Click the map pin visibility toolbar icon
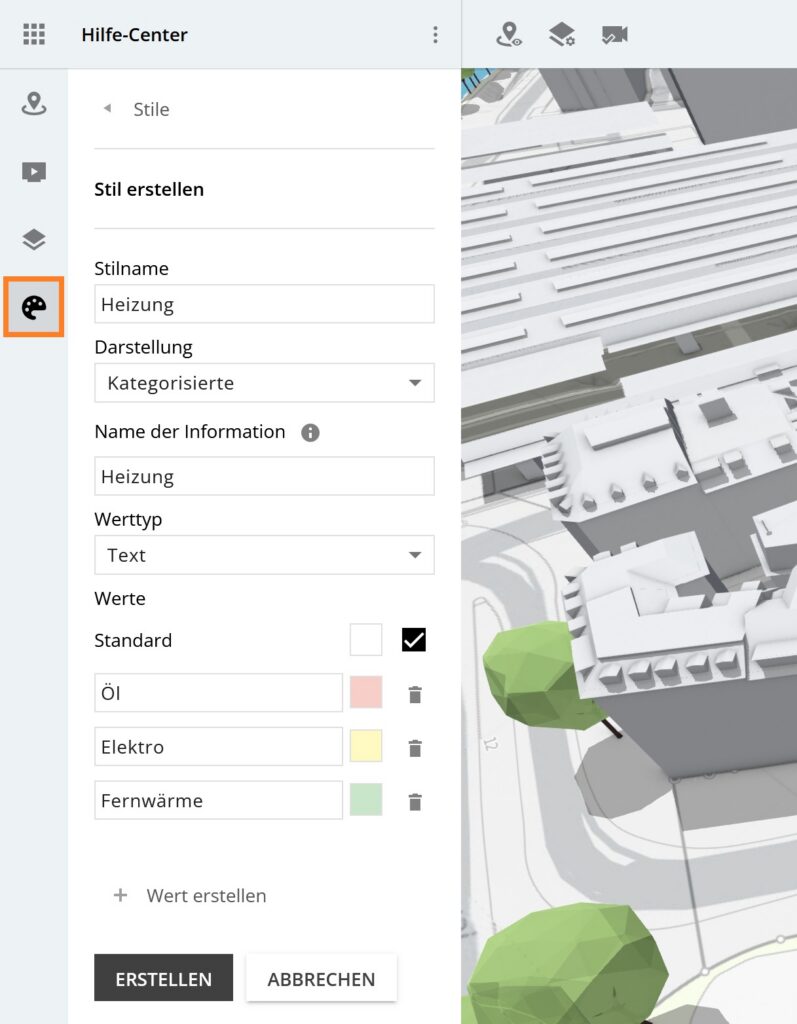The width and height of the screenshot is (797, 1024). tap(509, 35)
